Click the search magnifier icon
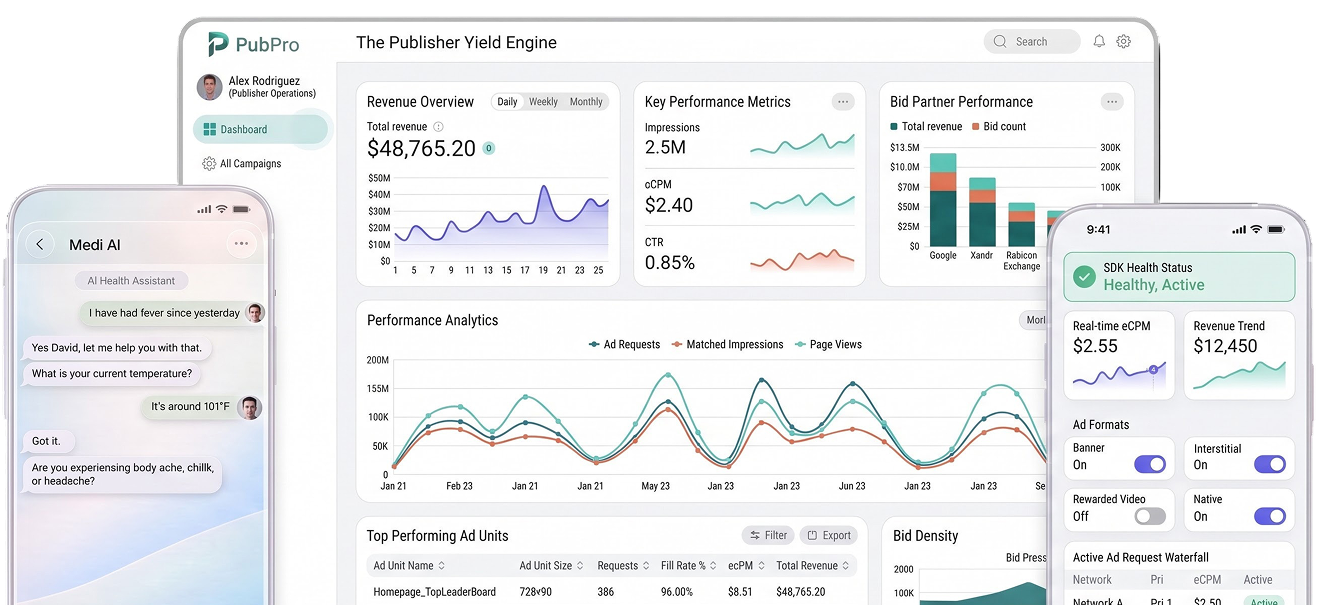The image size is (1320, 605). pos(1001,41)
